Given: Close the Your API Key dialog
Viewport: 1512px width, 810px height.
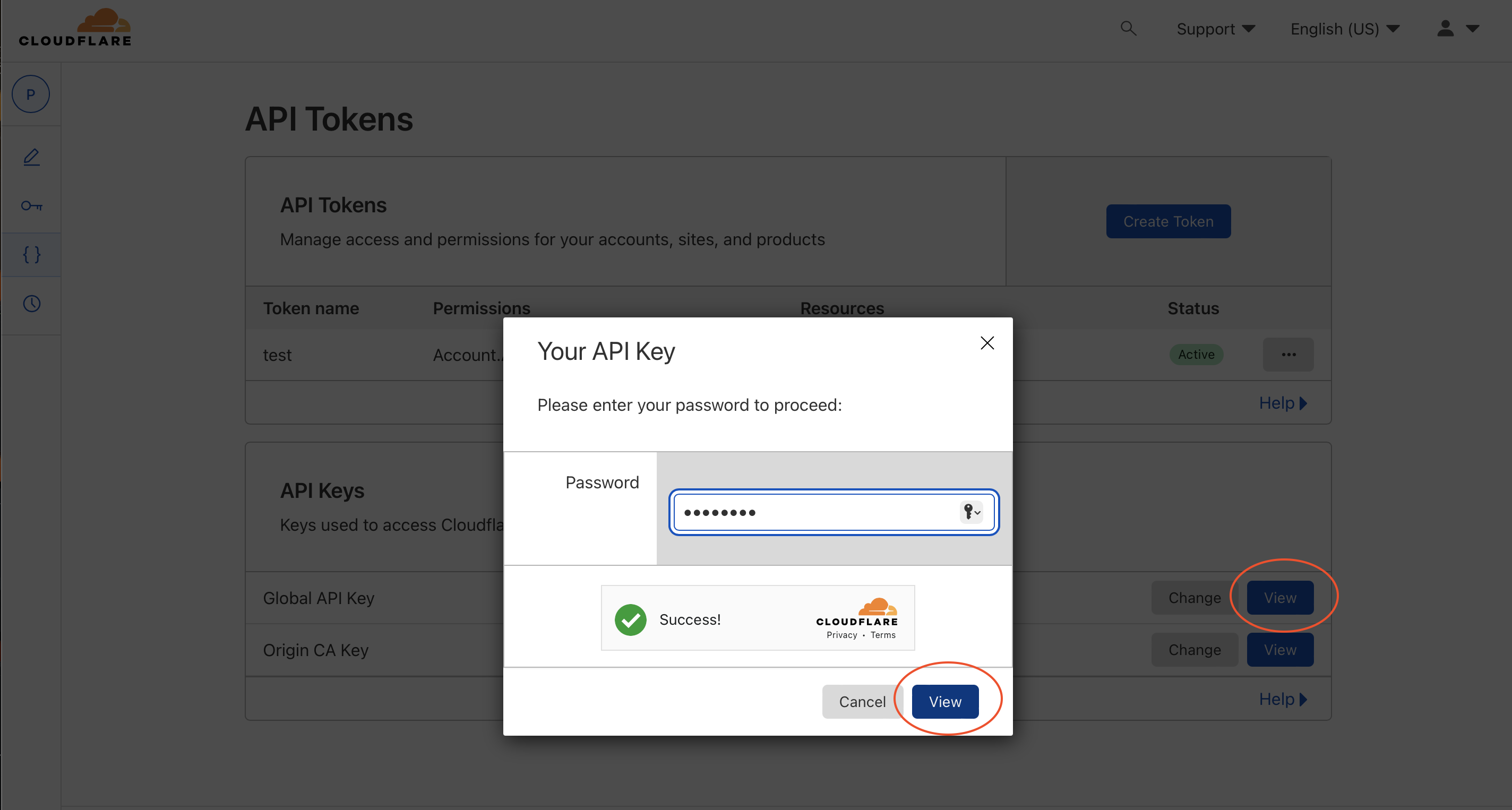Looking at the screenshot, I should 987,343.
